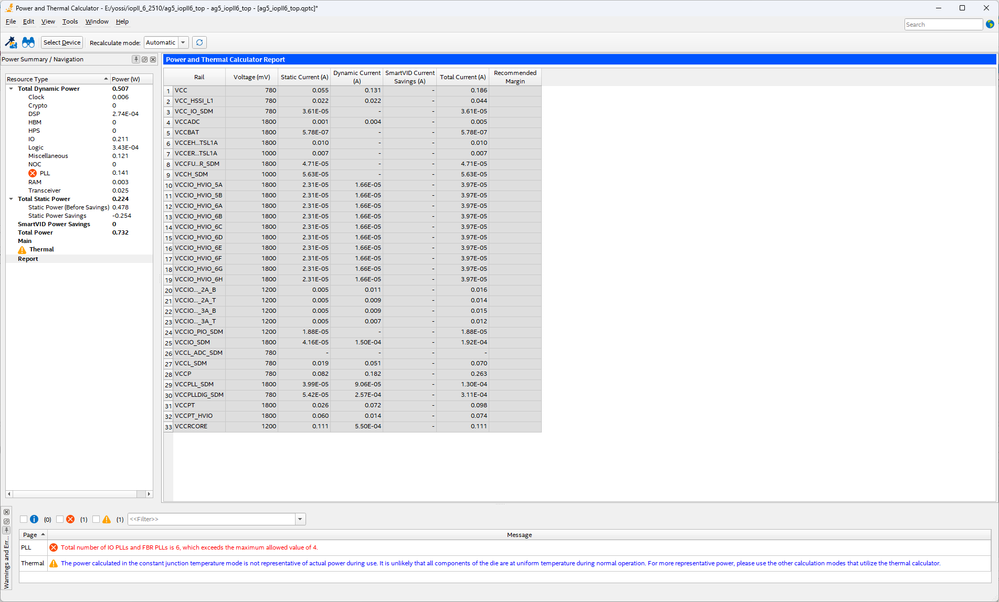The width and height of the screenshot is (999, 602).
Task: Click the VCCADC rail cell
Action: pyautogui.click(x=199, y=122)
